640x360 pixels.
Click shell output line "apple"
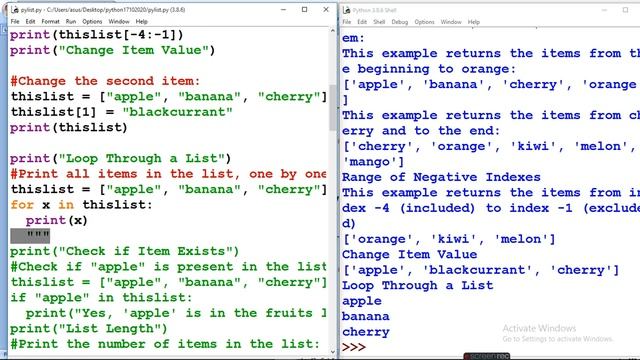[x=362, y=301]
